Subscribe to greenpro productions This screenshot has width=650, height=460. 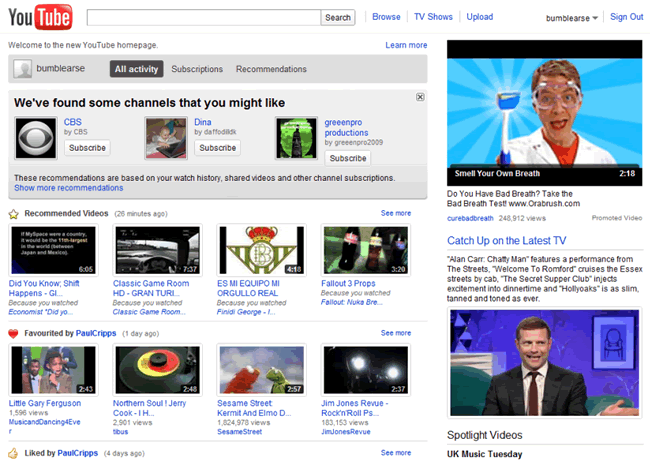click(x=348, y=158)
